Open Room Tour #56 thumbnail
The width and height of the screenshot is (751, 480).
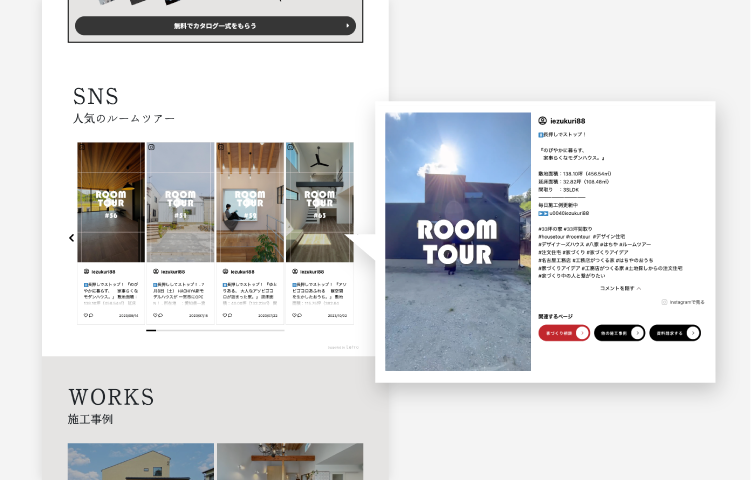pos(111,202)
